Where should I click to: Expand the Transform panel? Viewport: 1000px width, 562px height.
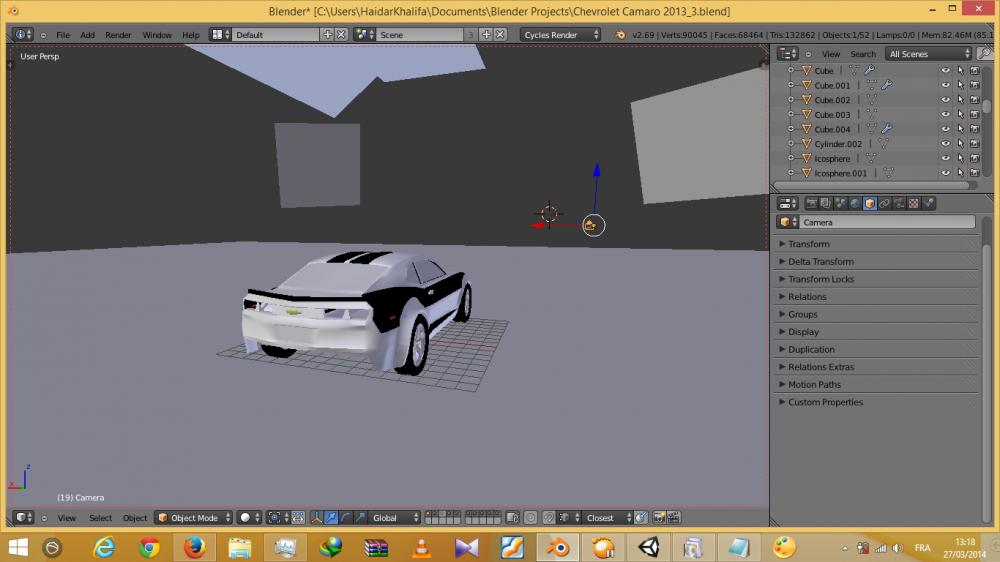coord(808,244)
